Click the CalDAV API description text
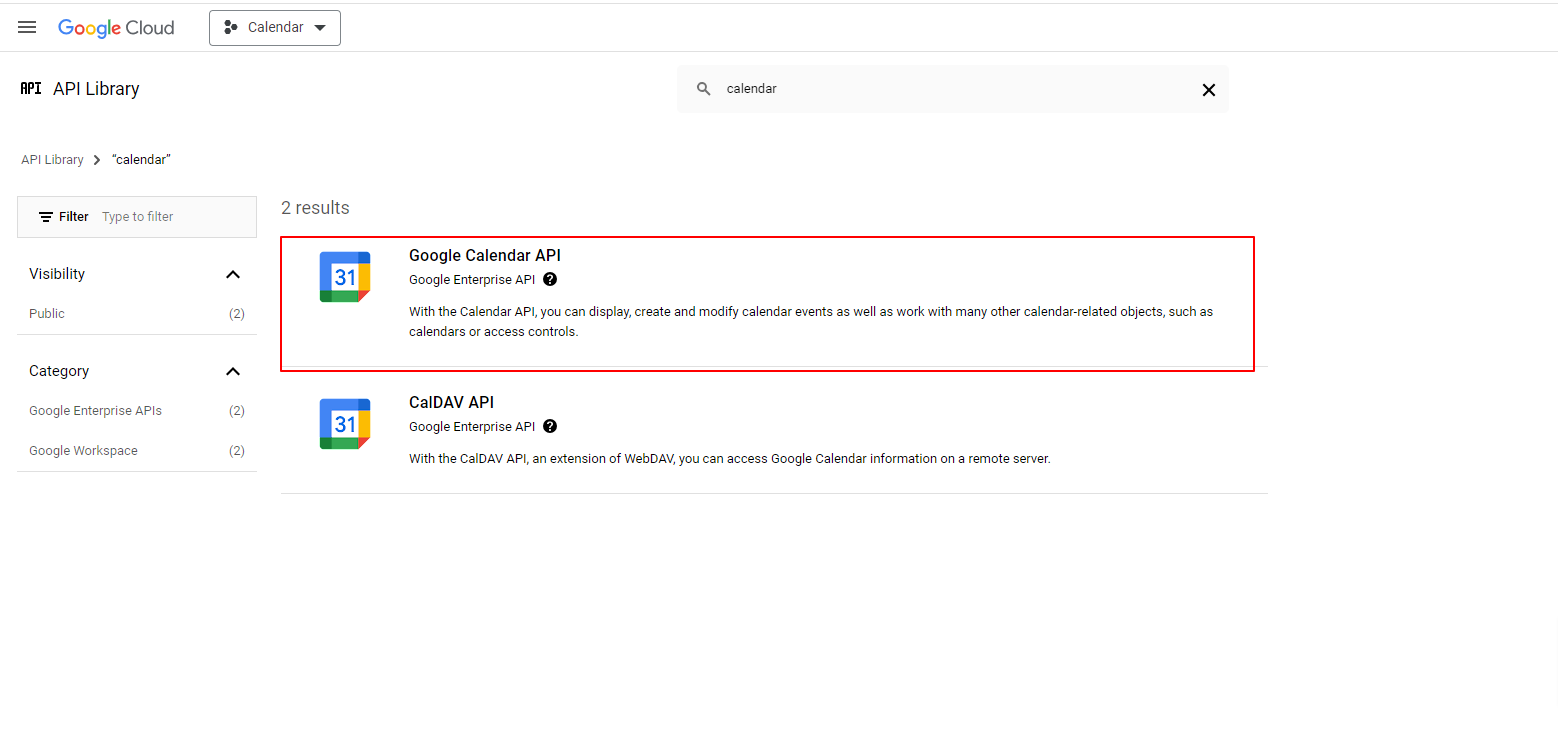This screenshot has width=1558, height=733. tap(730, 459)
